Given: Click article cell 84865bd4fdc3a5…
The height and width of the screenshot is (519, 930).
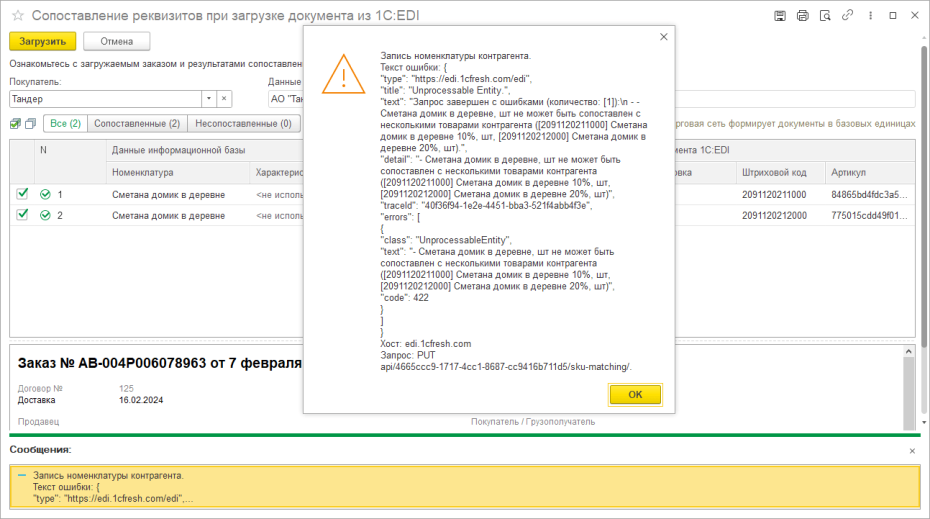Looking at the screenshot, I should tap(869, 195).
